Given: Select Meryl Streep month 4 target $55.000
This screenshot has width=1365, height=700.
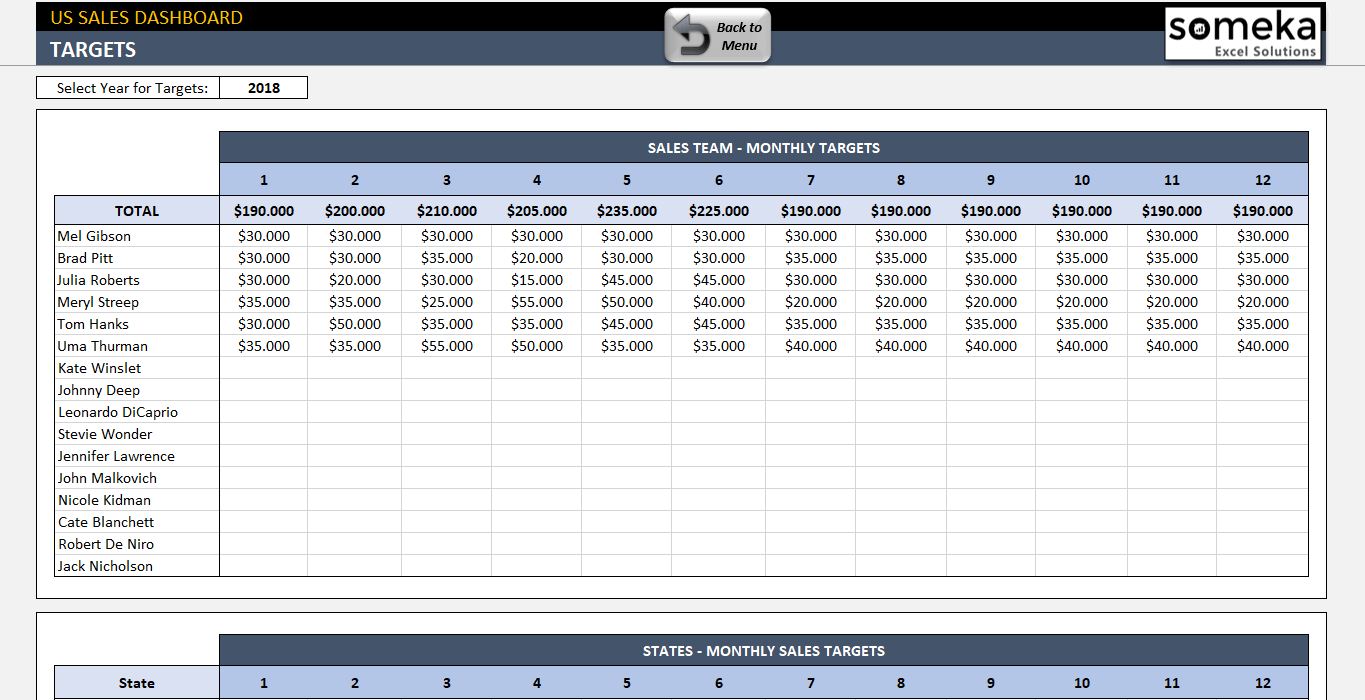Looking at the screenshot, I should point(537,302).
